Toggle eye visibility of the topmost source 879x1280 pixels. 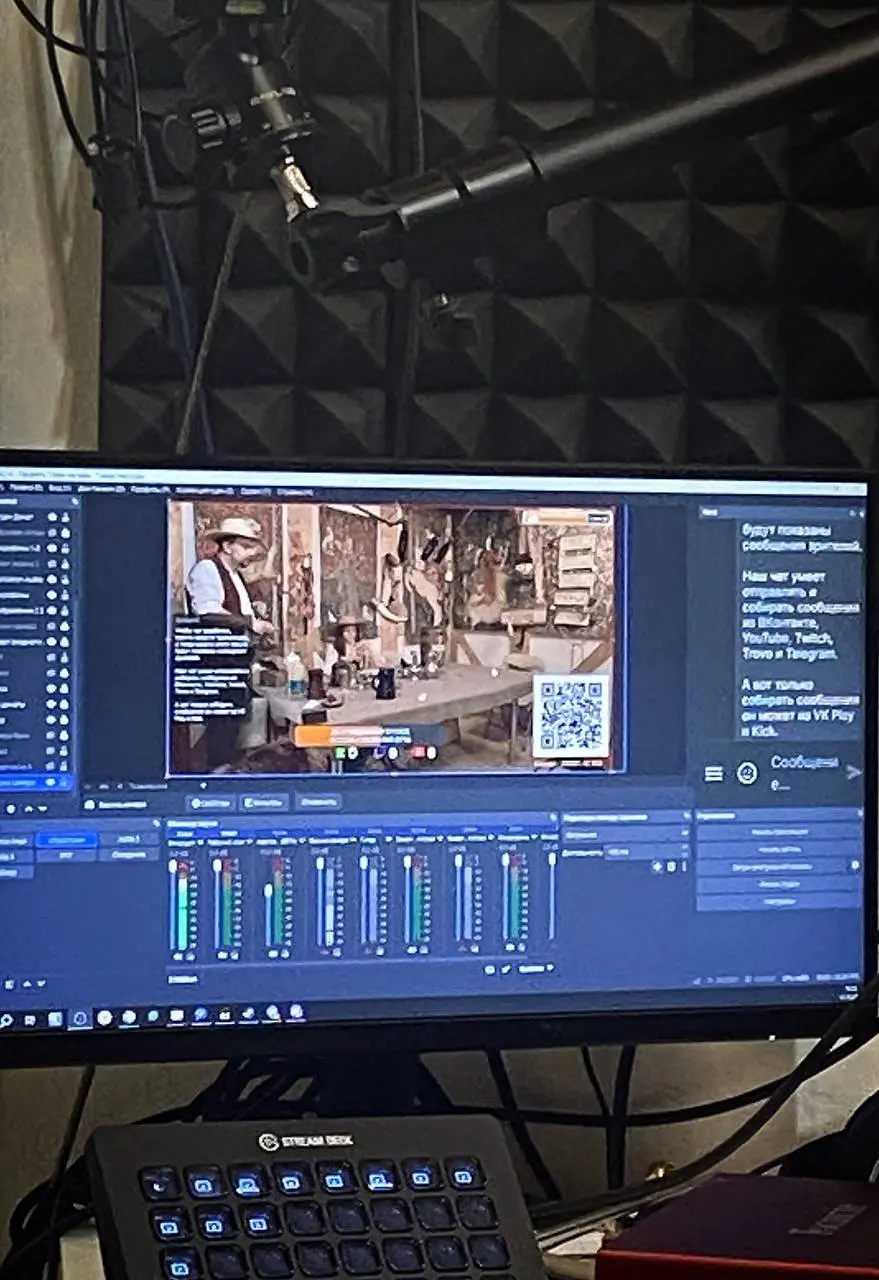[x=51, y=518]
